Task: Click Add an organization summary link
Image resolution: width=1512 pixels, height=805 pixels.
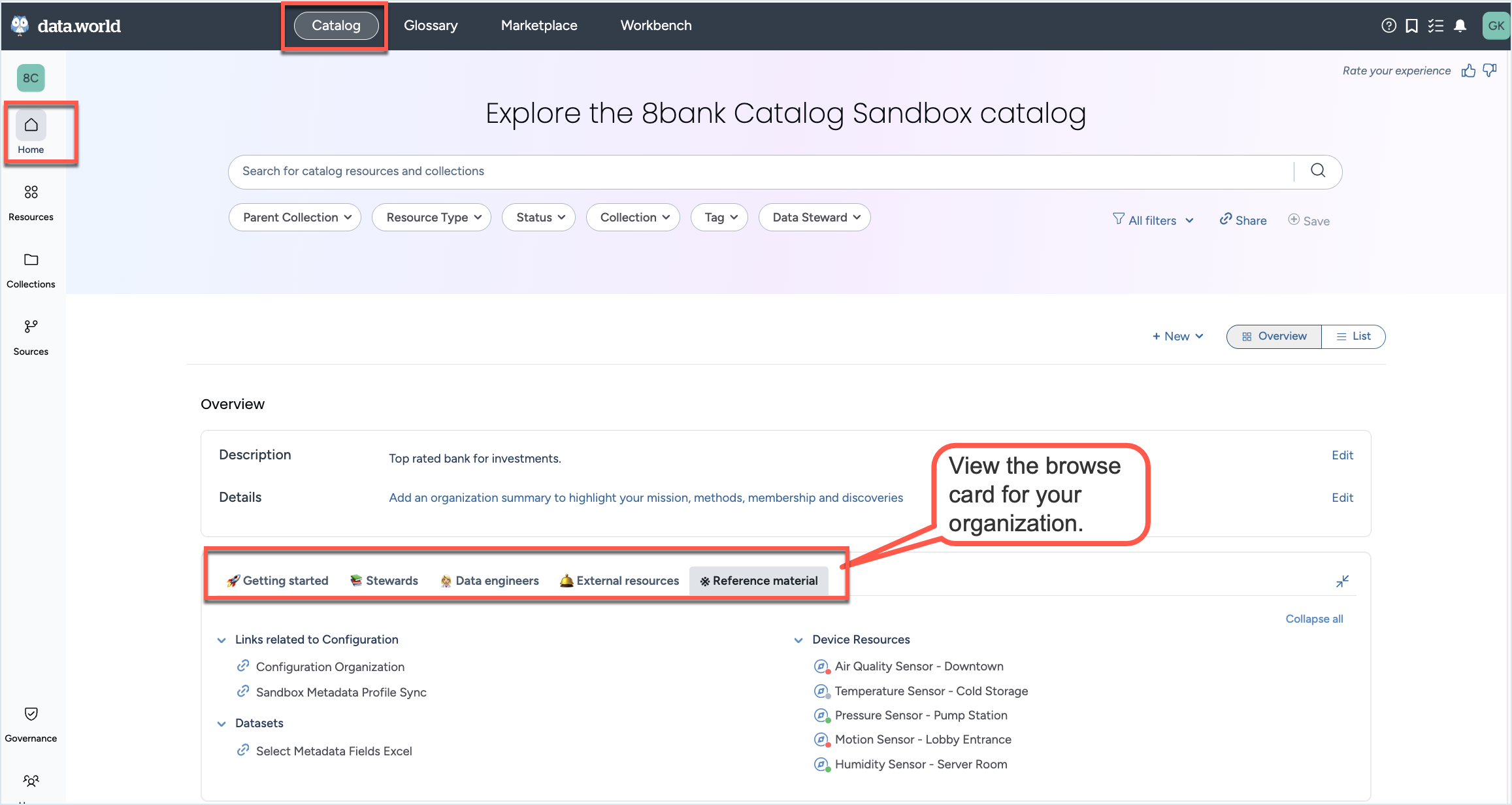Action: tap(646, 498)
